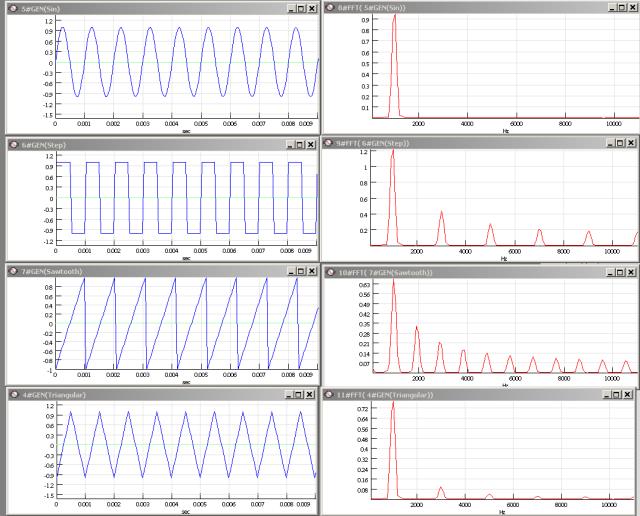Click the '2000' frequency label in Triangular FFT window

(416, 505)
